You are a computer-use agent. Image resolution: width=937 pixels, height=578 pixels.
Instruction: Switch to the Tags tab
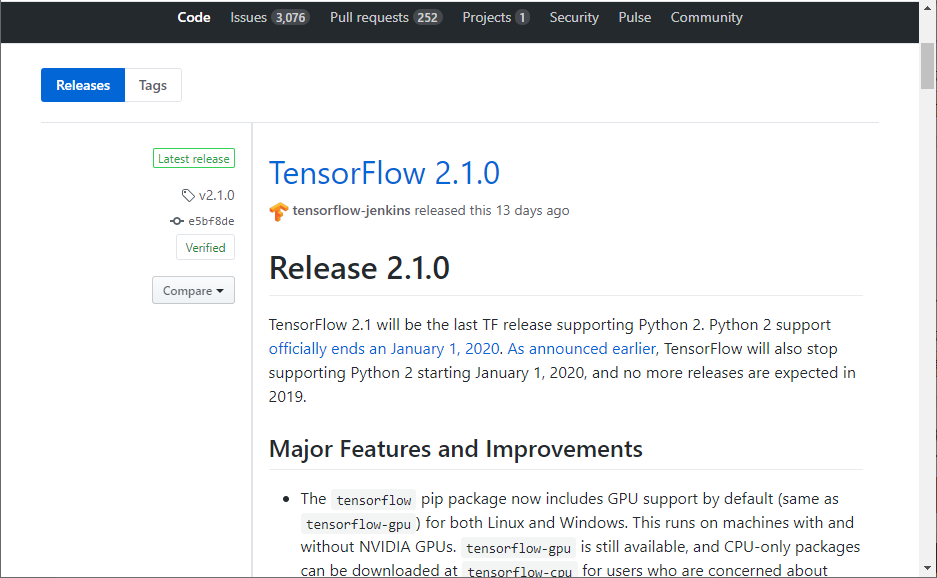coord(152,85)
